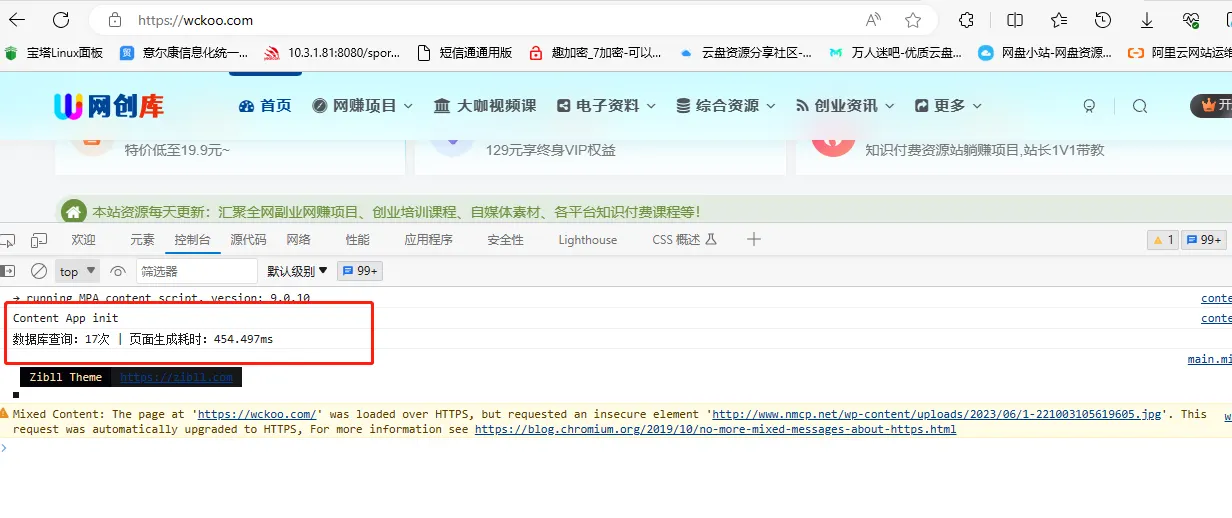Open the 趣加密_7加密 bookmark
1232x518 pixels.
[596, 53]
